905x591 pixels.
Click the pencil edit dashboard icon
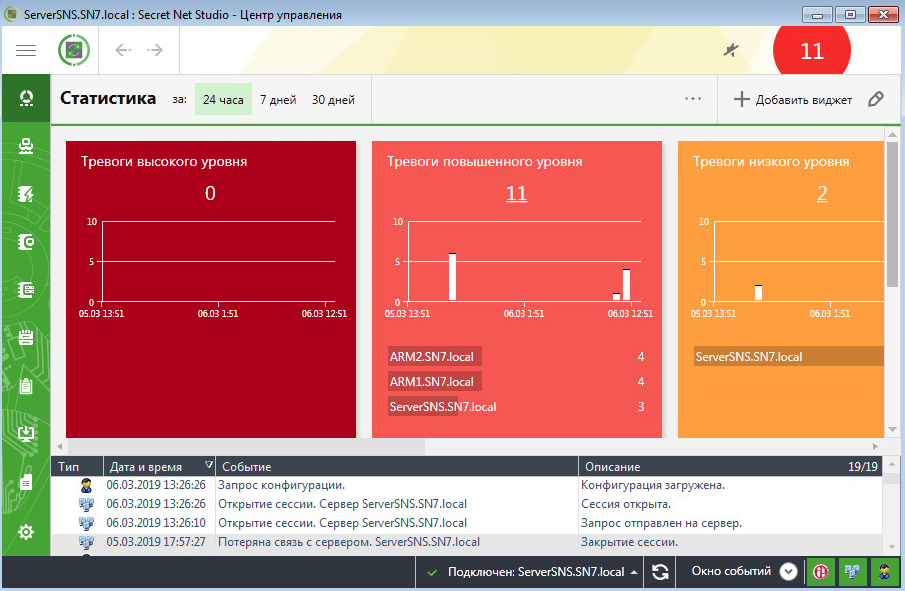[x=876, y=99]
